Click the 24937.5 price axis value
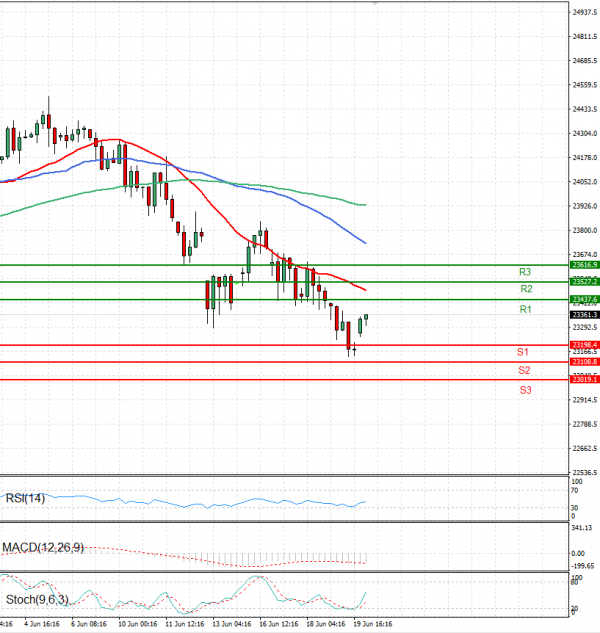The width and height of the screenshot is (600, 633). pos(585,13)
